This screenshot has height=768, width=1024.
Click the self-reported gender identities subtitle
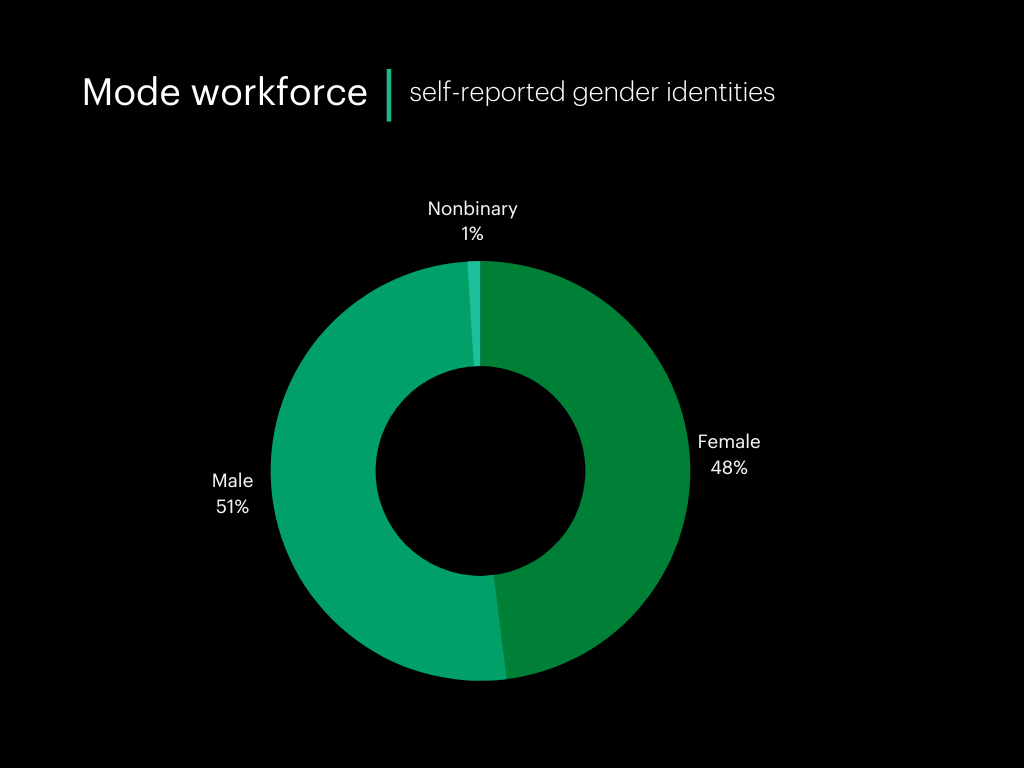[x=590, y=93]
